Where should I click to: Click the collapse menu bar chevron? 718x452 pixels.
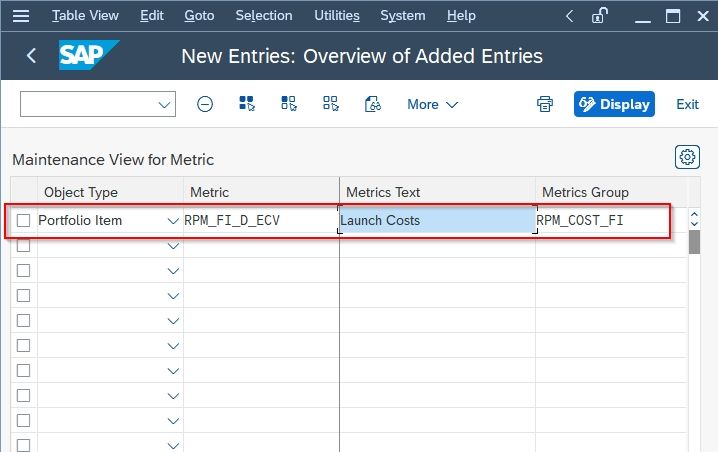coord(569,16)
